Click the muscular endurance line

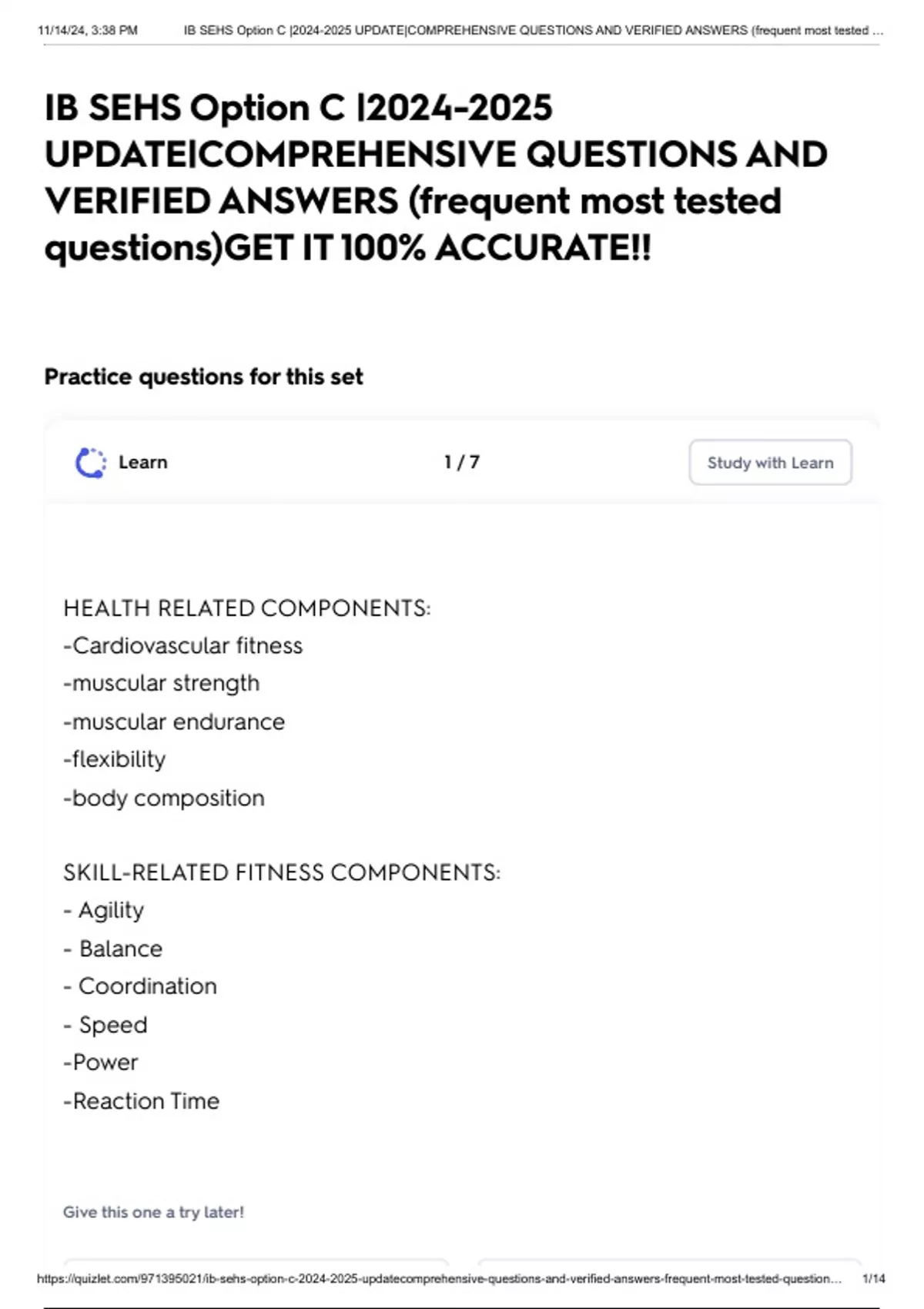tap(174, 721)
